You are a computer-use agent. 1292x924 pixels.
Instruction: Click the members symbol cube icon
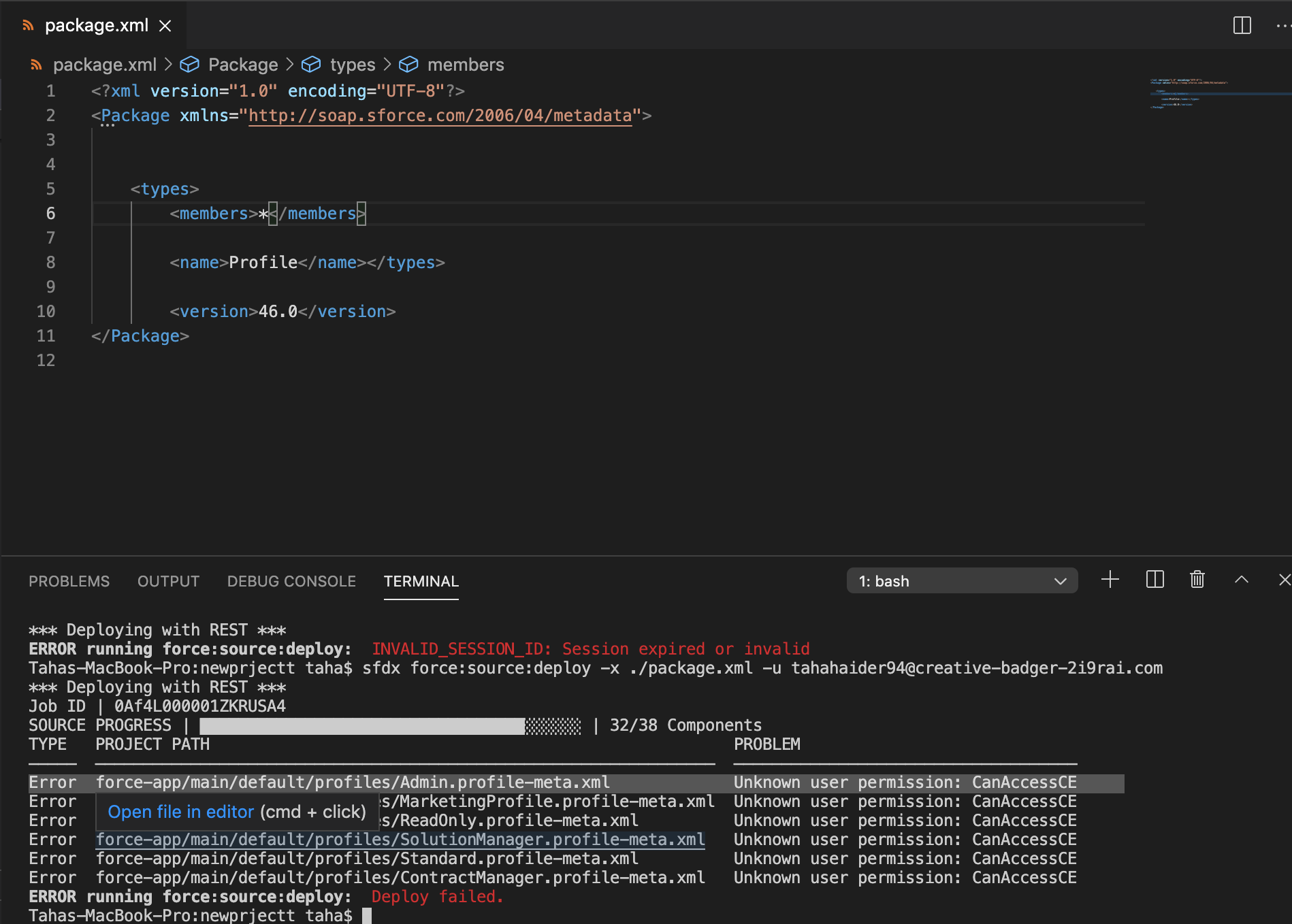(408, 65)
